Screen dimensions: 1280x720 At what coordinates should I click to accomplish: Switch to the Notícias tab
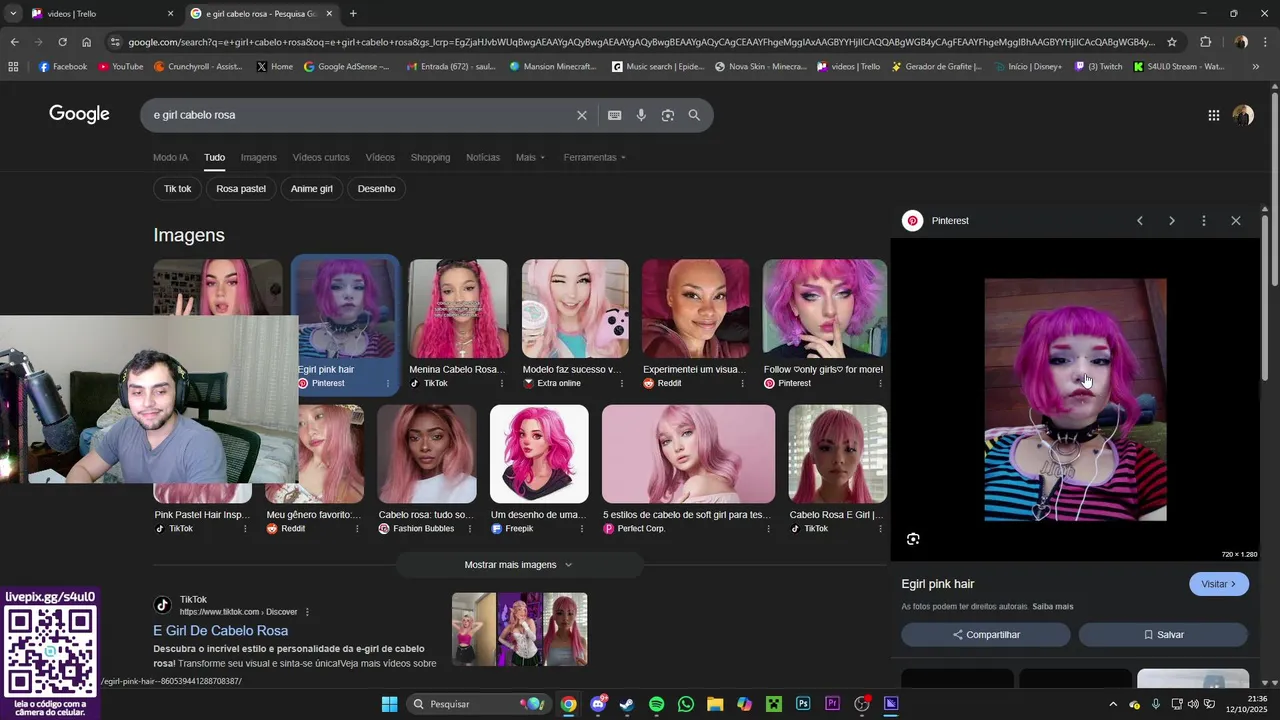pyautogui.click(x=483, y=157)
